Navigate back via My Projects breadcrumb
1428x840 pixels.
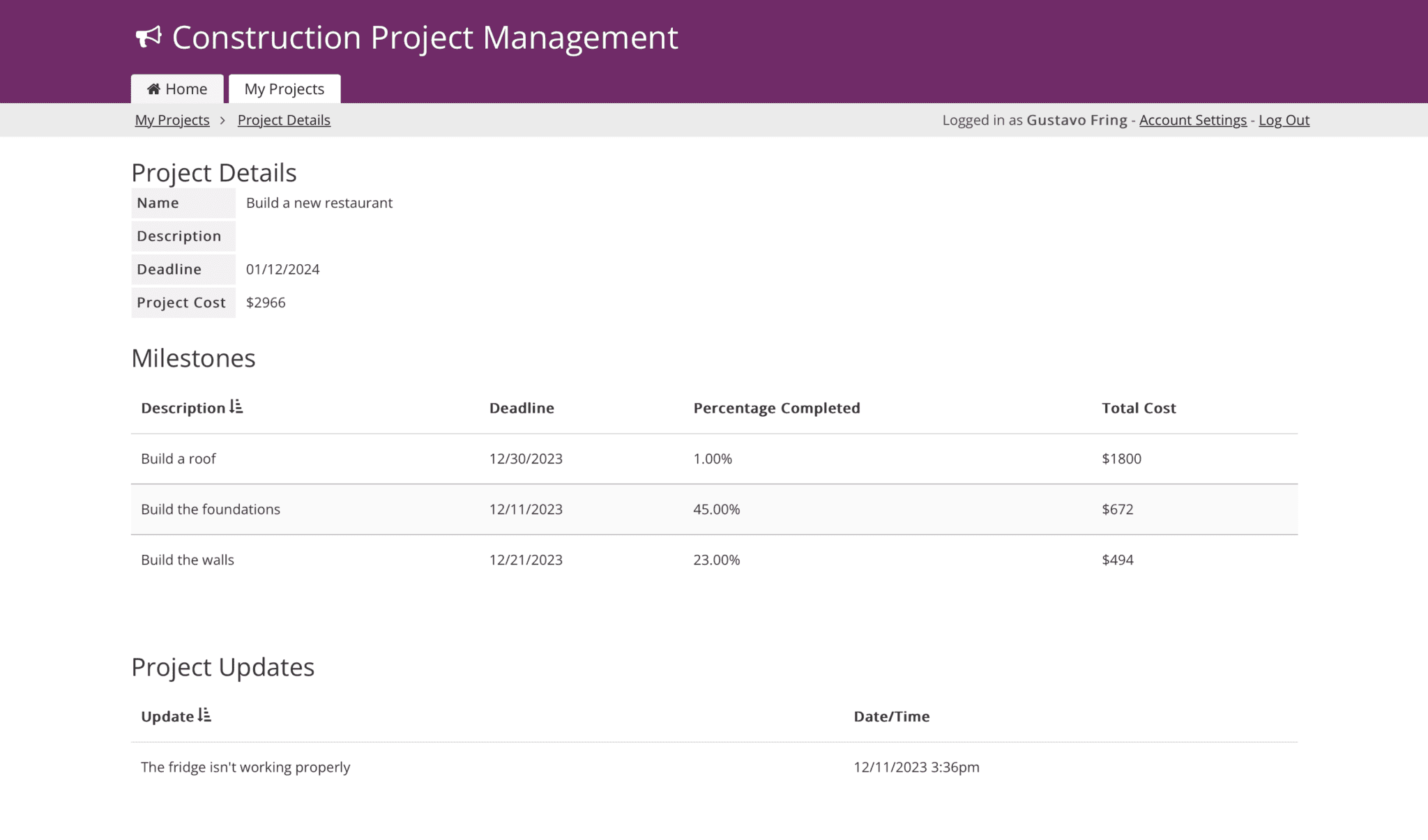click(172, 120)
